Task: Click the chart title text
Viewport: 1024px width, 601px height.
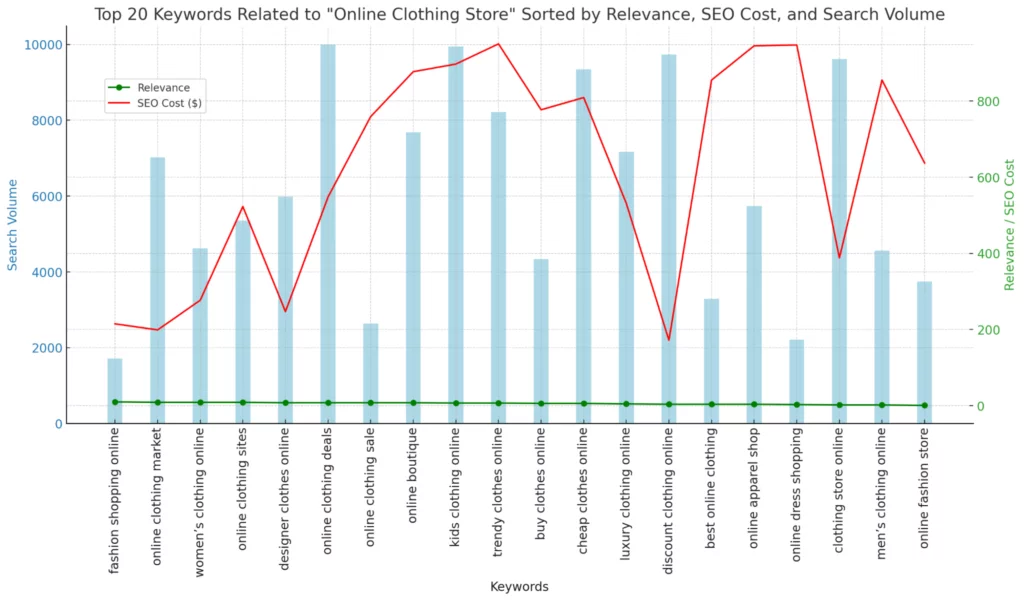Action: 520,14
